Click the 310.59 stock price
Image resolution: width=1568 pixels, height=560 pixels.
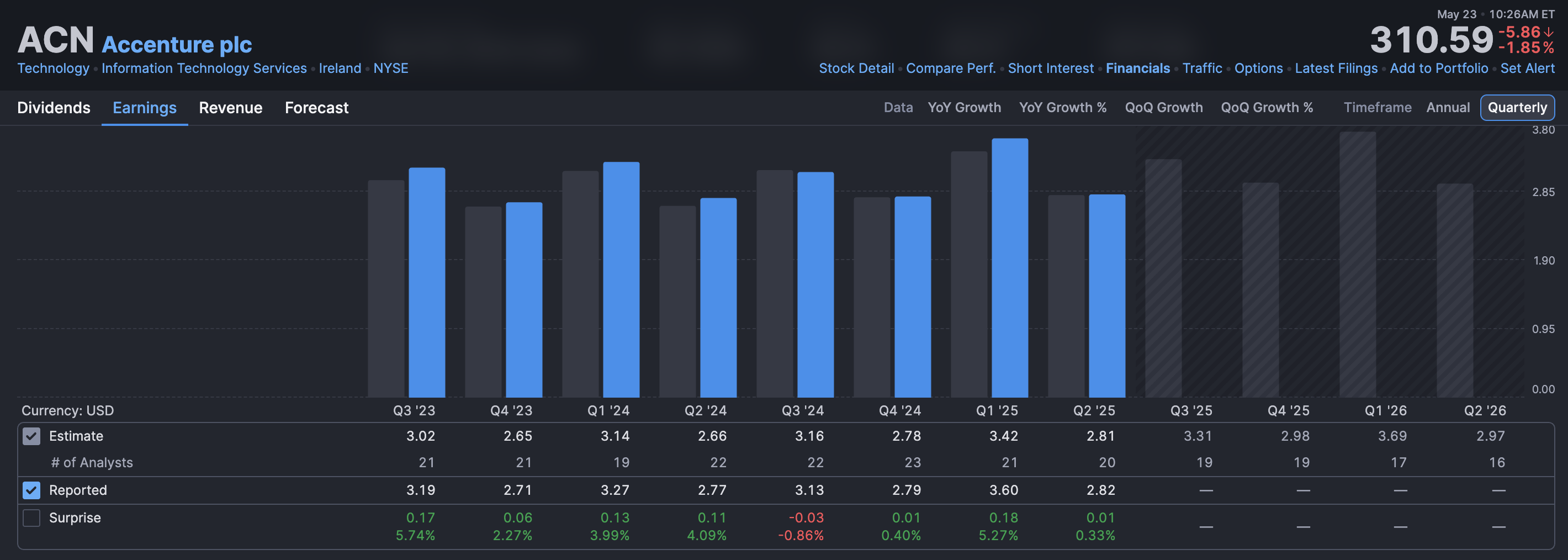coord(1432,40)
